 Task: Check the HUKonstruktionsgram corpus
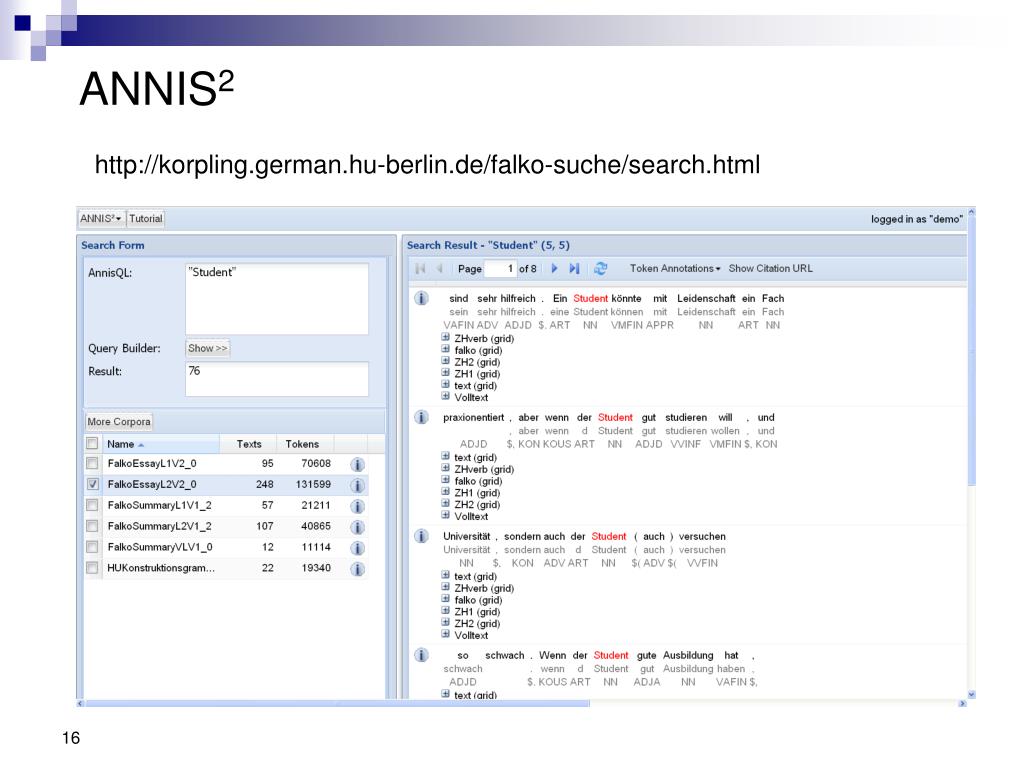click(92, 568)
